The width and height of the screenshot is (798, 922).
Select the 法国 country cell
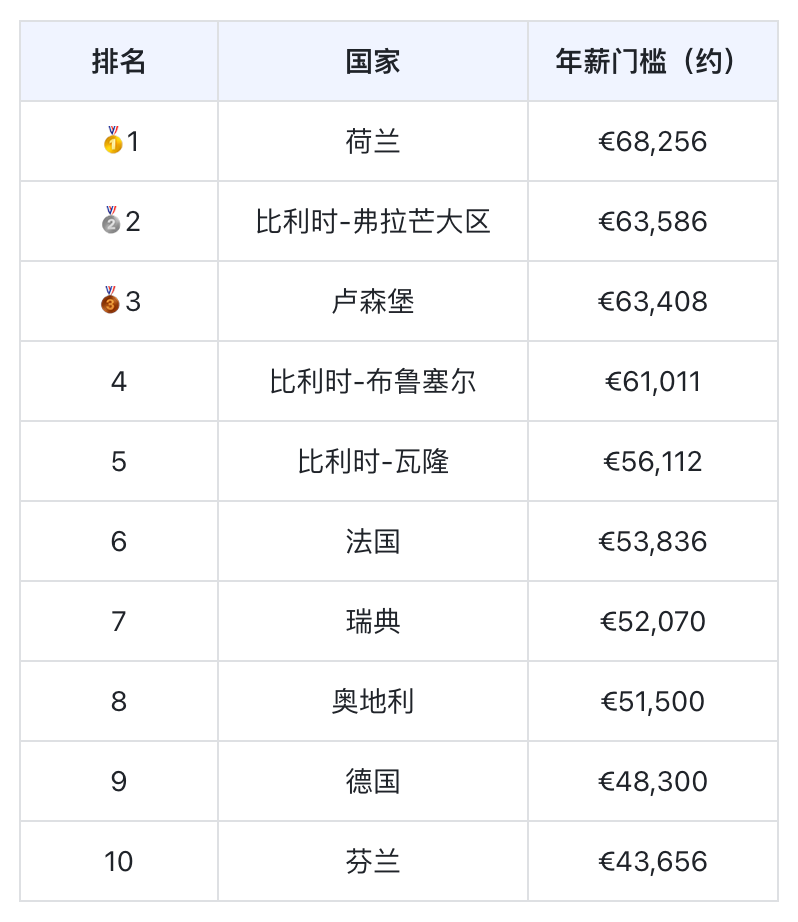pos(373,542)
